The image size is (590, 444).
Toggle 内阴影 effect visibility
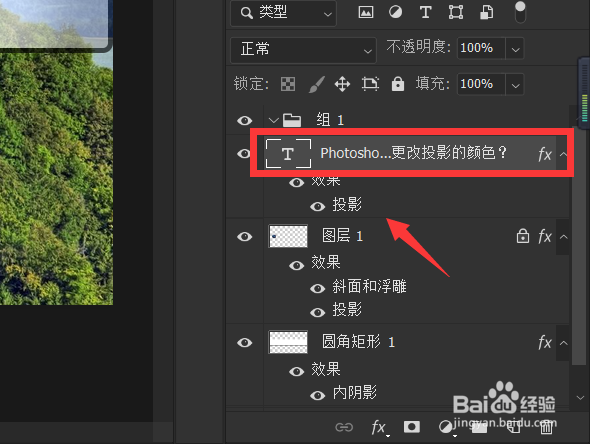pos(318,395)
